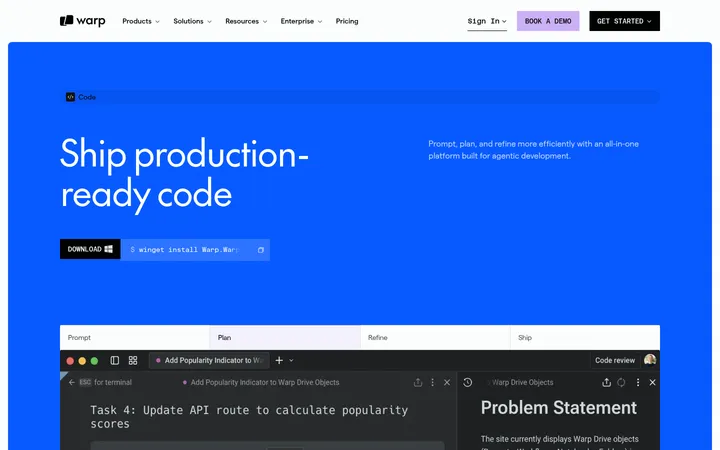Open the Ship tab
Screen dimensions: 720x450
pos(585,338)
